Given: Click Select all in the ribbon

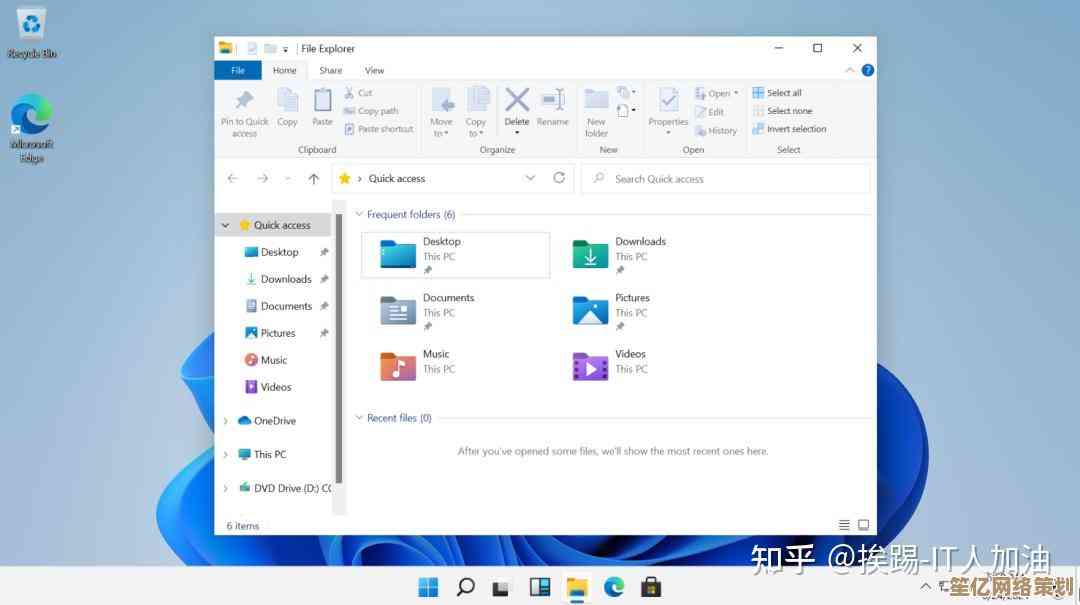Looking at the screenshot, I should coord(784,93).
